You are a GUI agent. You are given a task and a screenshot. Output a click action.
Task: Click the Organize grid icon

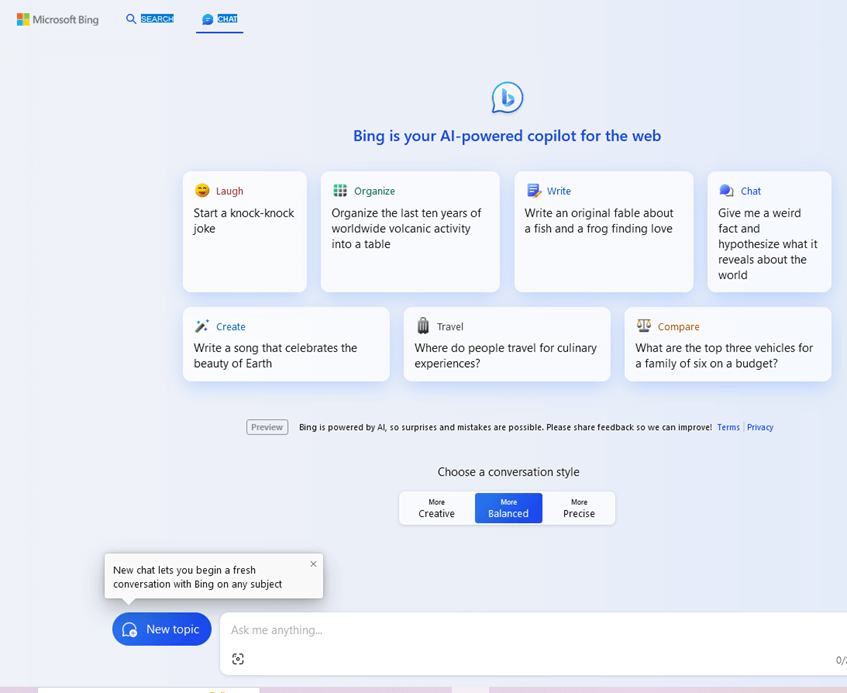tap(340, 190)
